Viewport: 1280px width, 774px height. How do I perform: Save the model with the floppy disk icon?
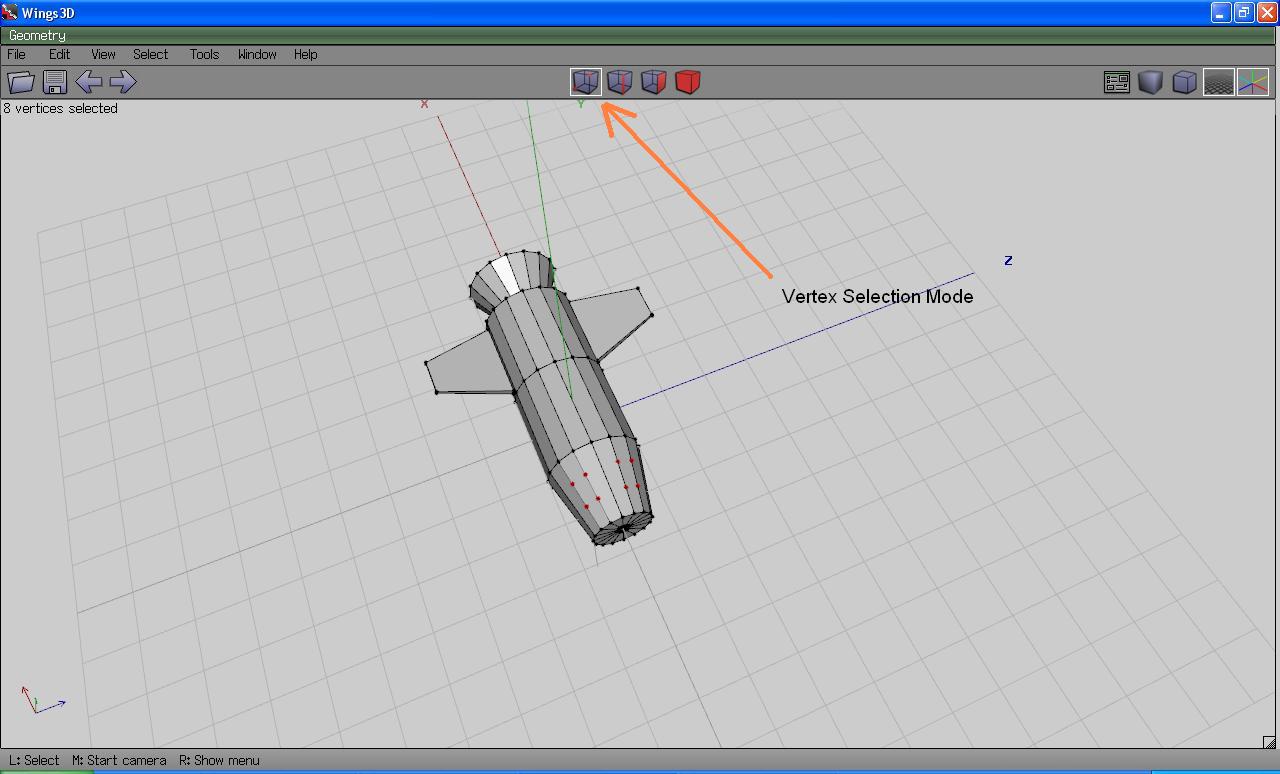[55, 82]
